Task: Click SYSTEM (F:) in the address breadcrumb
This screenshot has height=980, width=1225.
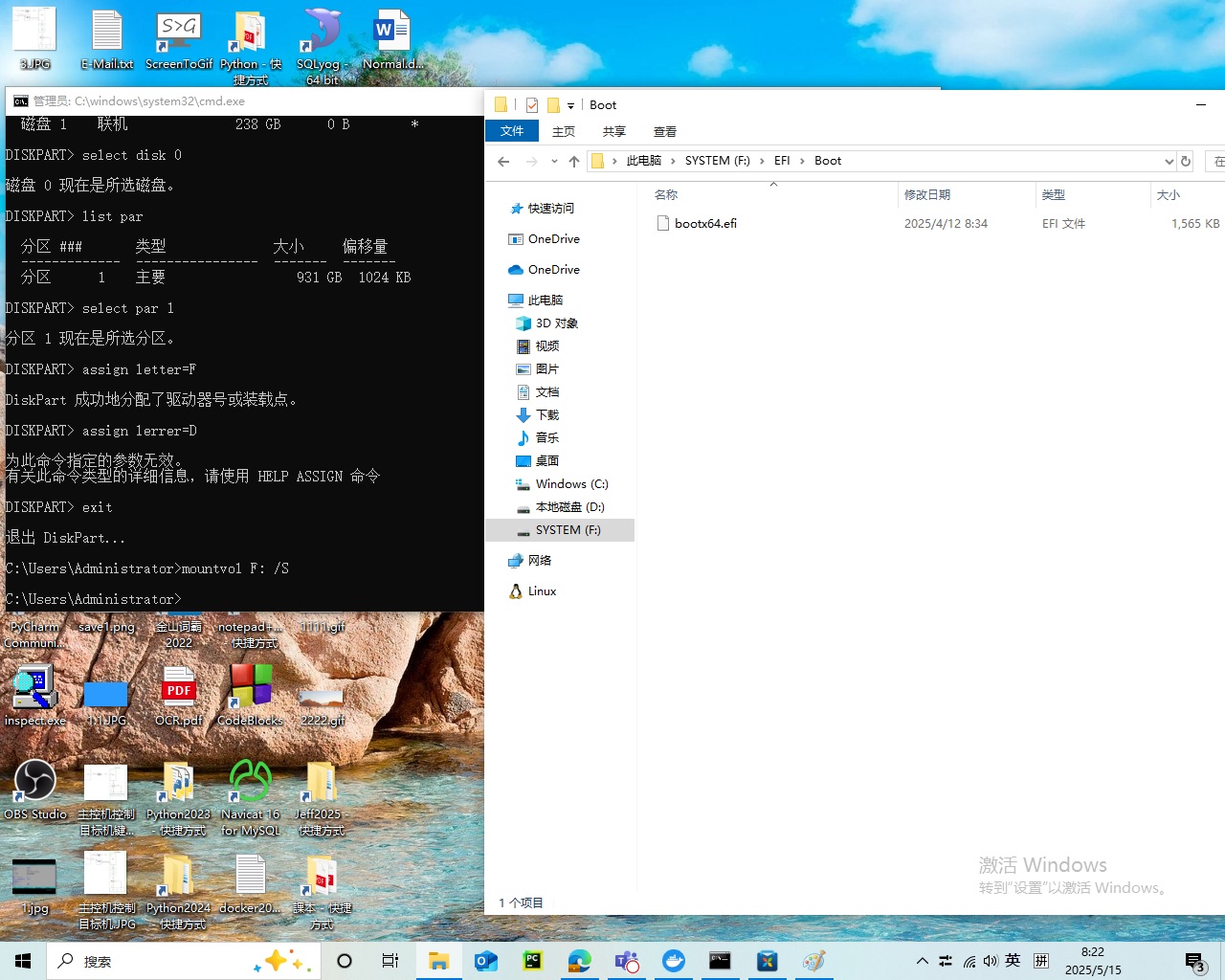Action: coord(718,161)
